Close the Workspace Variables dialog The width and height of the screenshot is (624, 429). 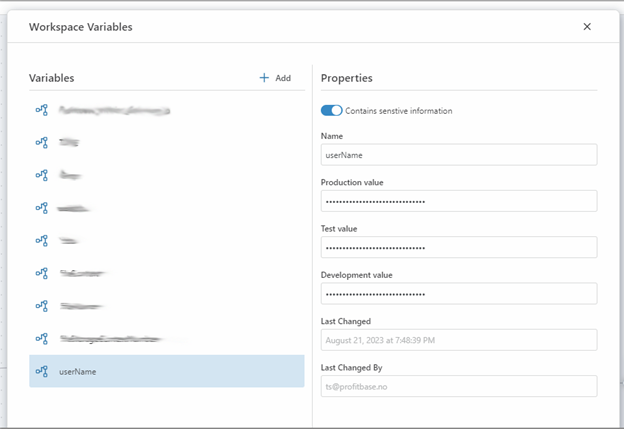(x=587, y=27)
